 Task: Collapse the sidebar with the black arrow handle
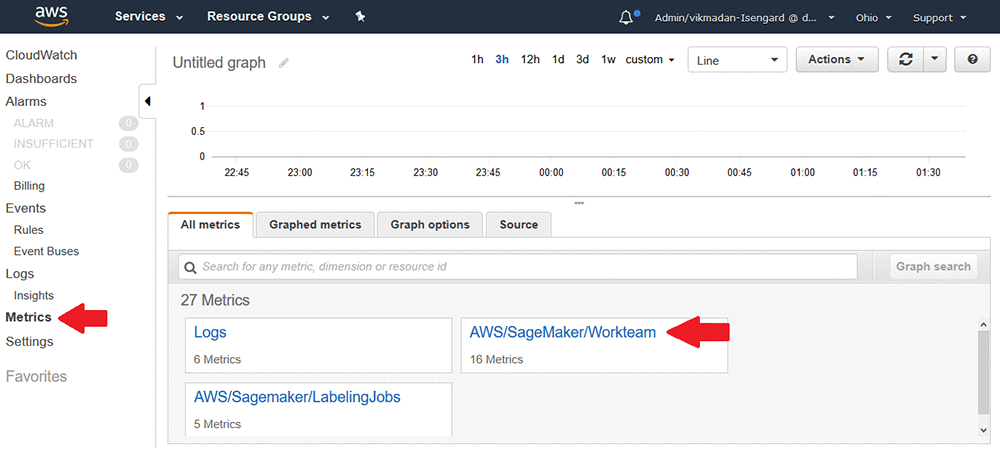[147, 101]
